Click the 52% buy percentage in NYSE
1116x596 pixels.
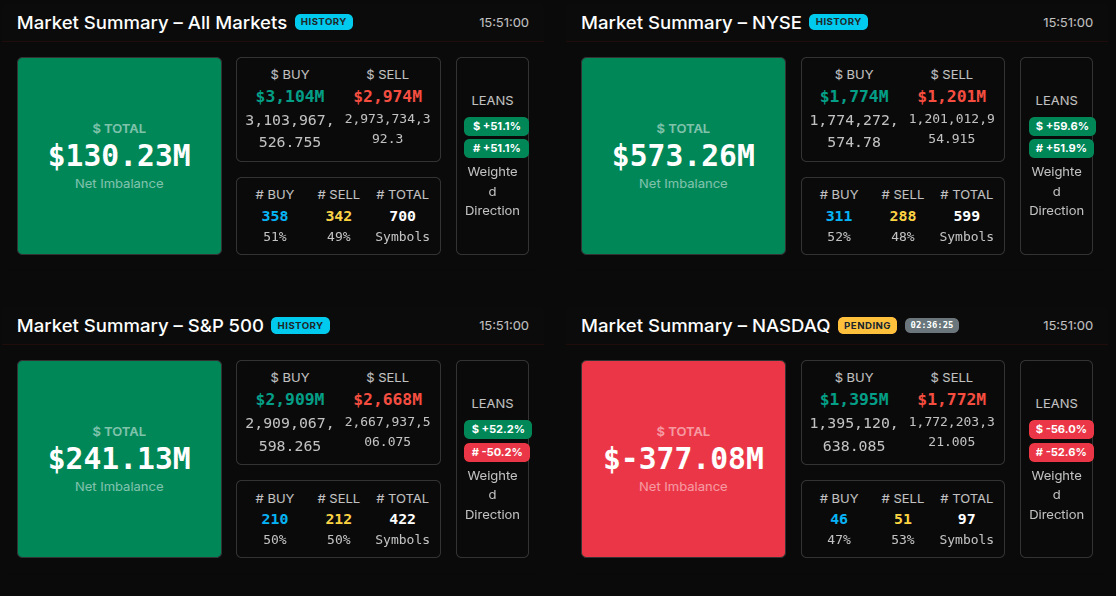[x=839, y=236]
